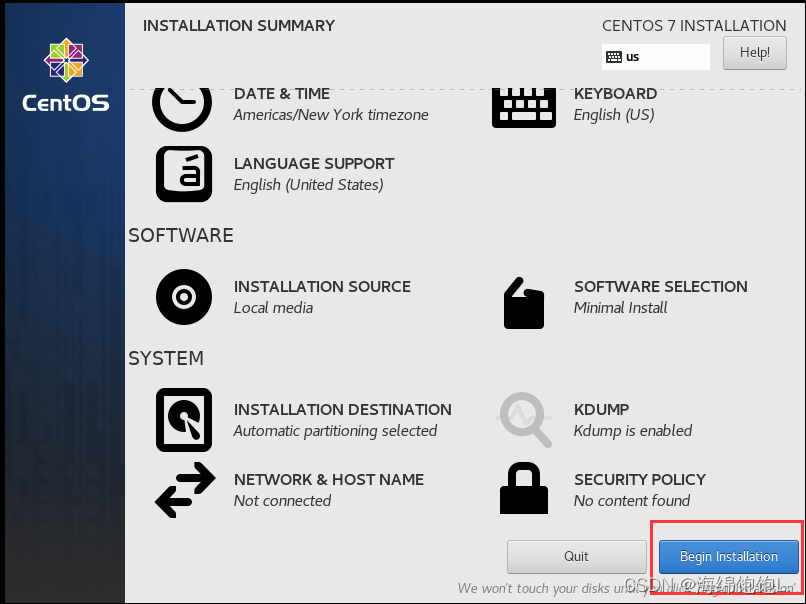Click the Software Selection package icon
Screen dimensions: 806x604
point(524,303)
